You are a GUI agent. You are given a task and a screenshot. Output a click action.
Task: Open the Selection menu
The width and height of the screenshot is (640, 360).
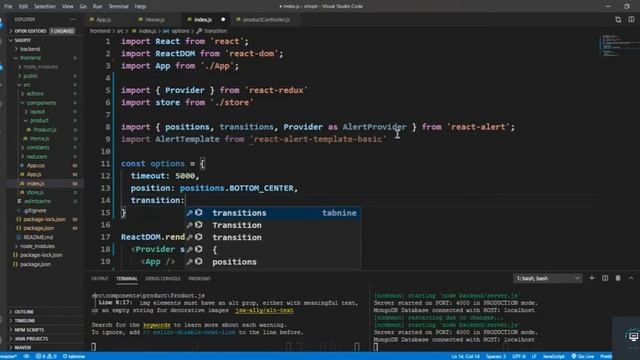point(44,7)
